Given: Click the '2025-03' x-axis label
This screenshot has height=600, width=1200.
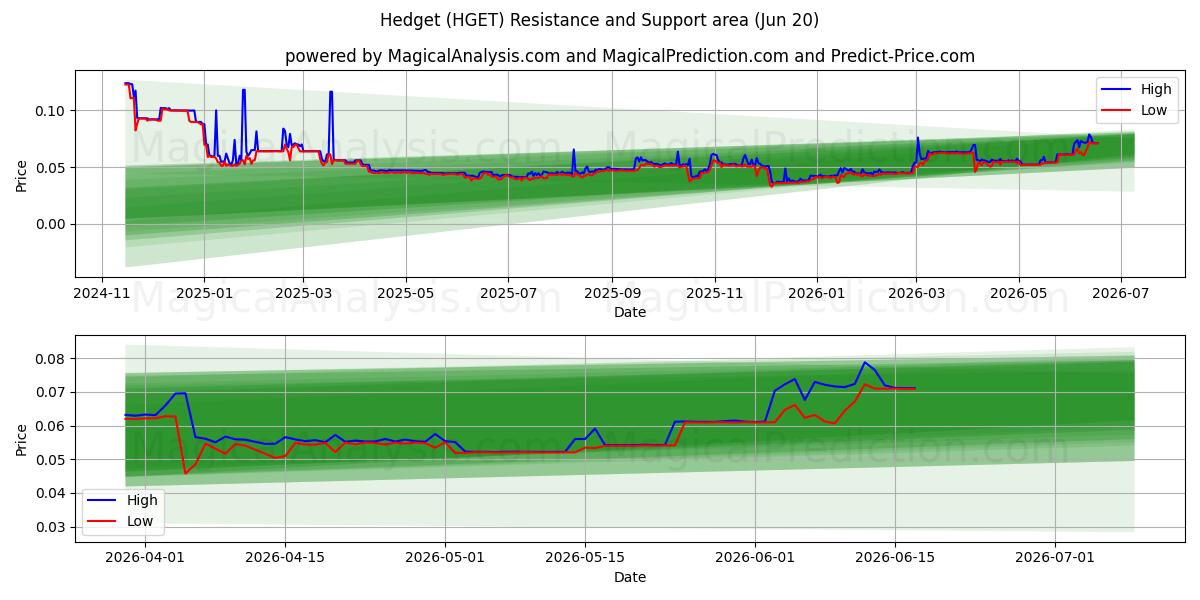Looking at the screenshot, I should pos(303,294).
